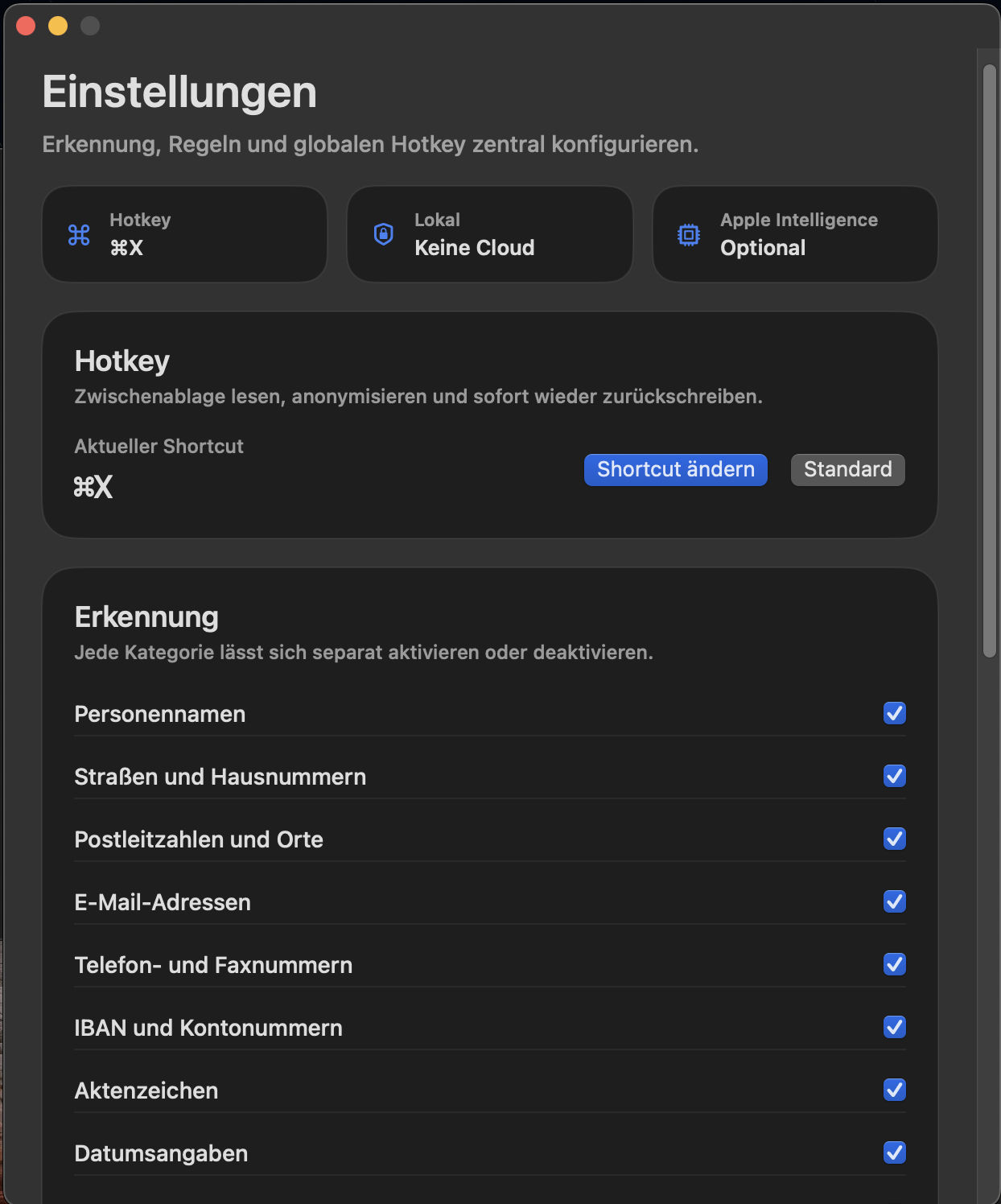Close the Einstellungen window
Screen dimensions: 1001x1204
(26, 26)
